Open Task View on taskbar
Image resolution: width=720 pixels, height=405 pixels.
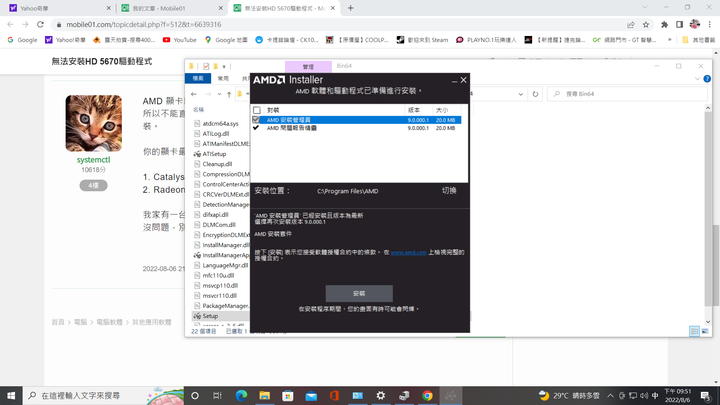[x=218, y=395]
